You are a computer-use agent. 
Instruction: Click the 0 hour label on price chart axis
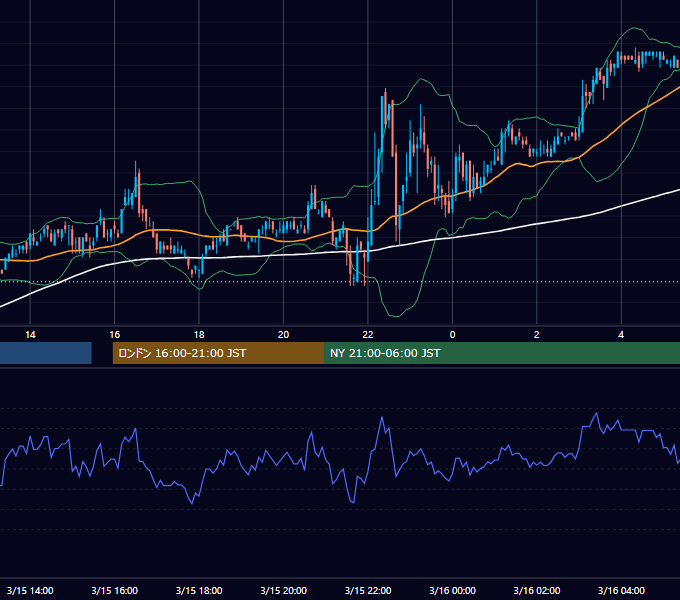tap(452, 335)
